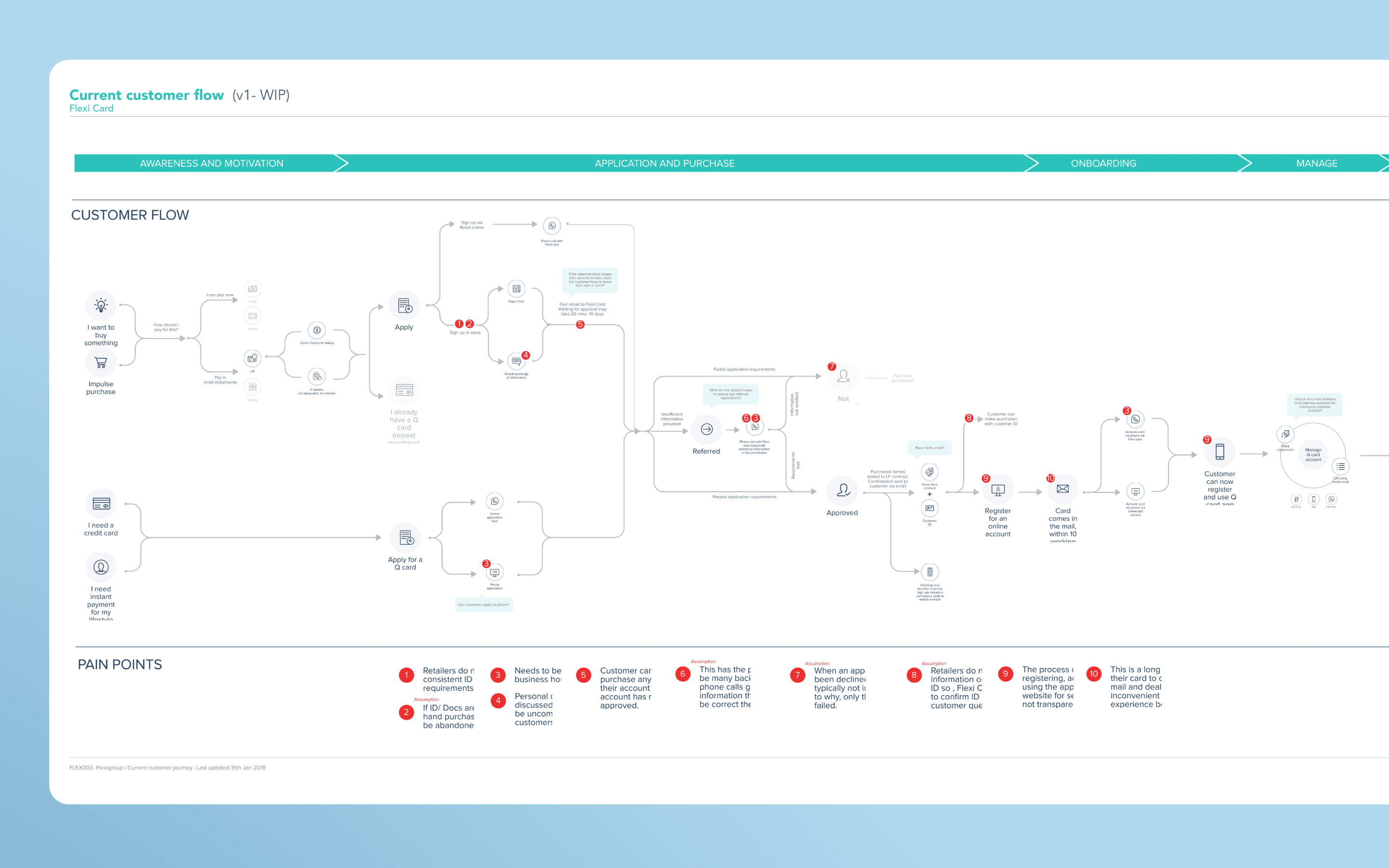This screenshot has width=1389, height=868.
Task: Click the credit card 'I need a credit card' icon
Action: pyautogui.click(x=101, y=503)
